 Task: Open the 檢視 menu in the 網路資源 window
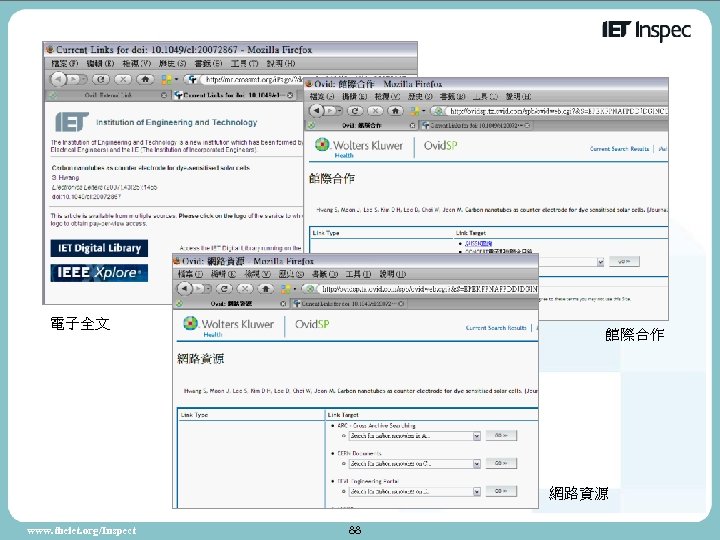click(259, 274)
